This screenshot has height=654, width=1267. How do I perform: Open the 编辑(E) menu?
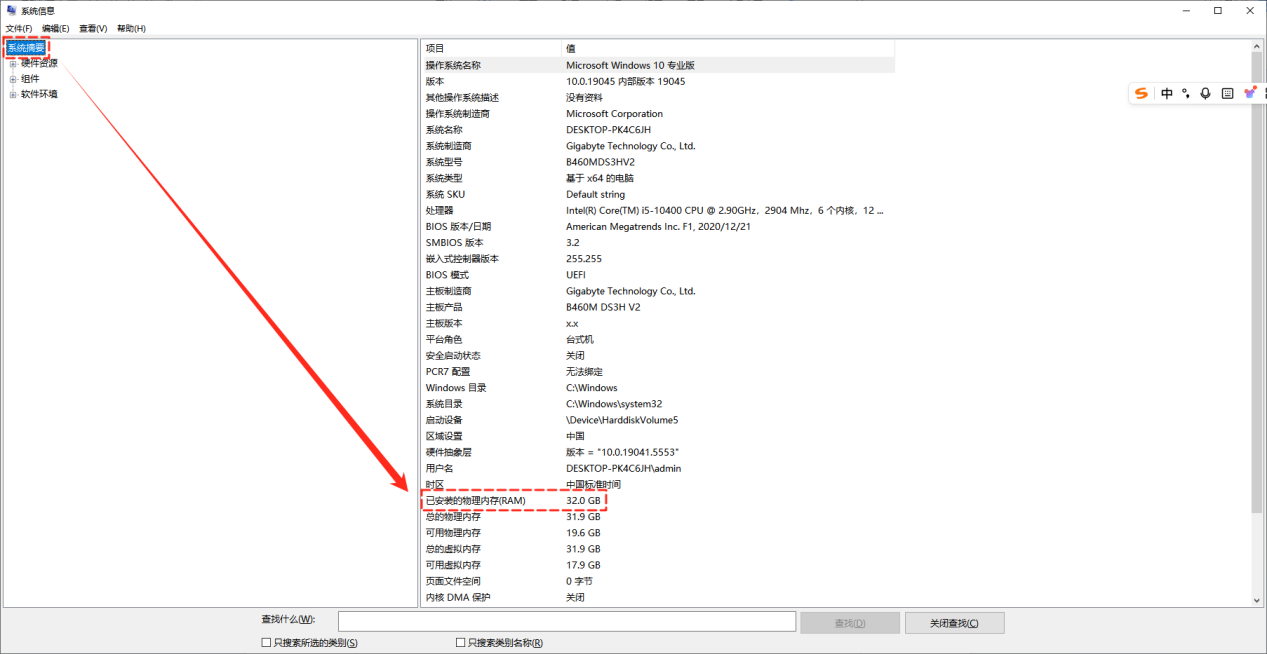(56, 29)
